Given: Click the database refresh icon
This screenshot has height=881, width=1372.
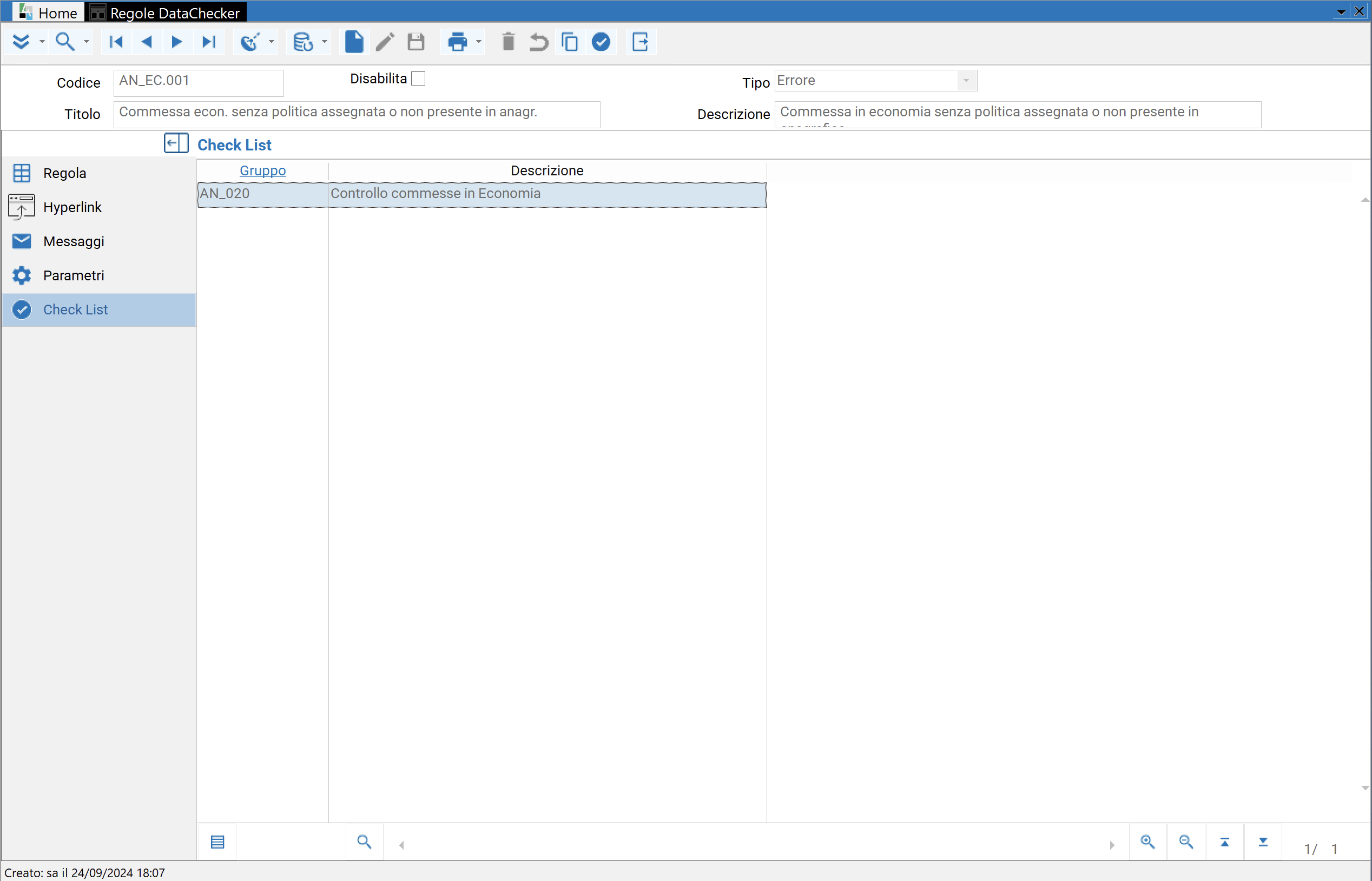Looking at the screenshot, I should [302, 42].
